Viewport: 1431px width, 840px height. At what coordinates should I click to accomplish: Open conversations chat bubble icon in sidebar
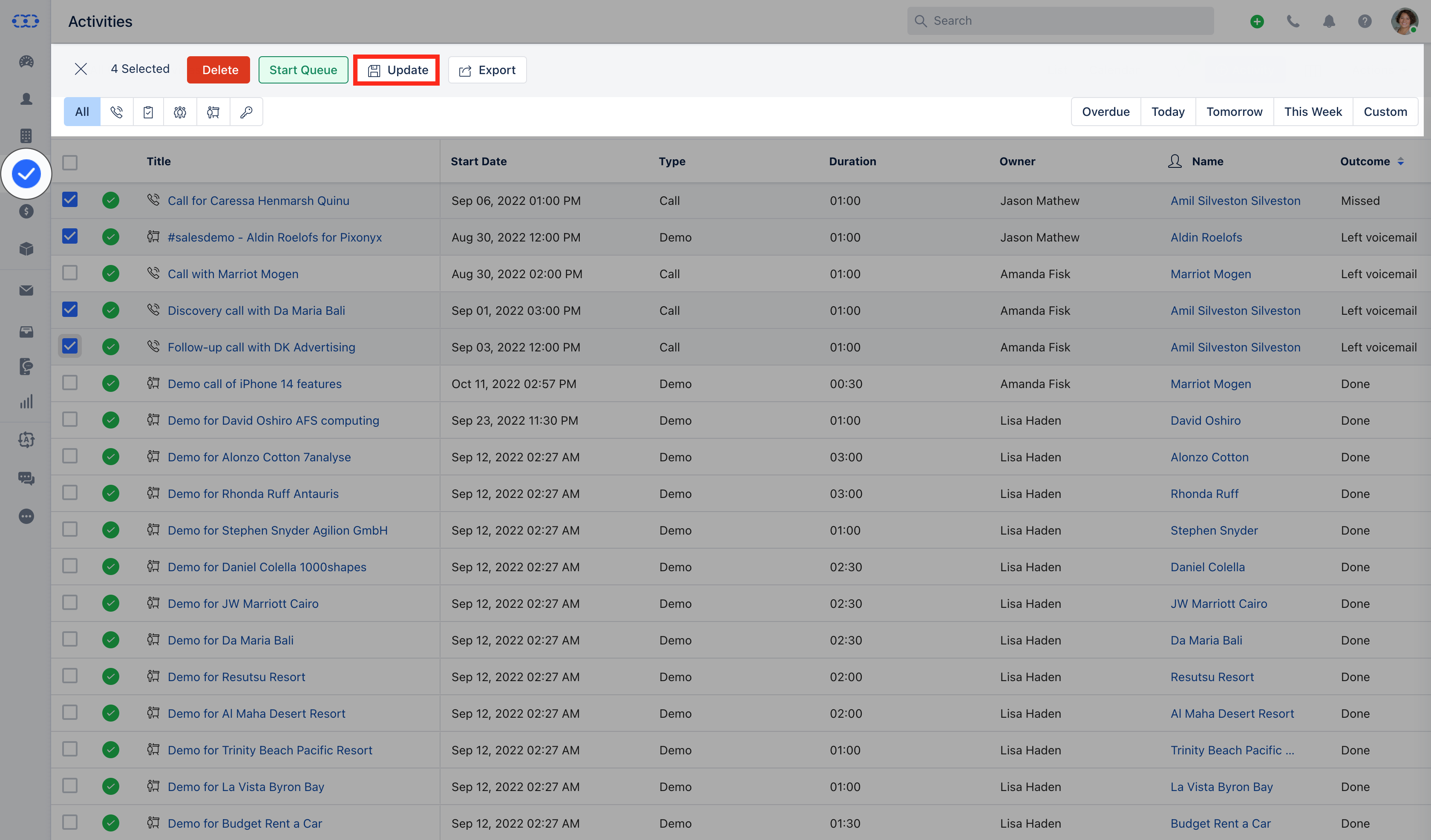pos(26,478)
